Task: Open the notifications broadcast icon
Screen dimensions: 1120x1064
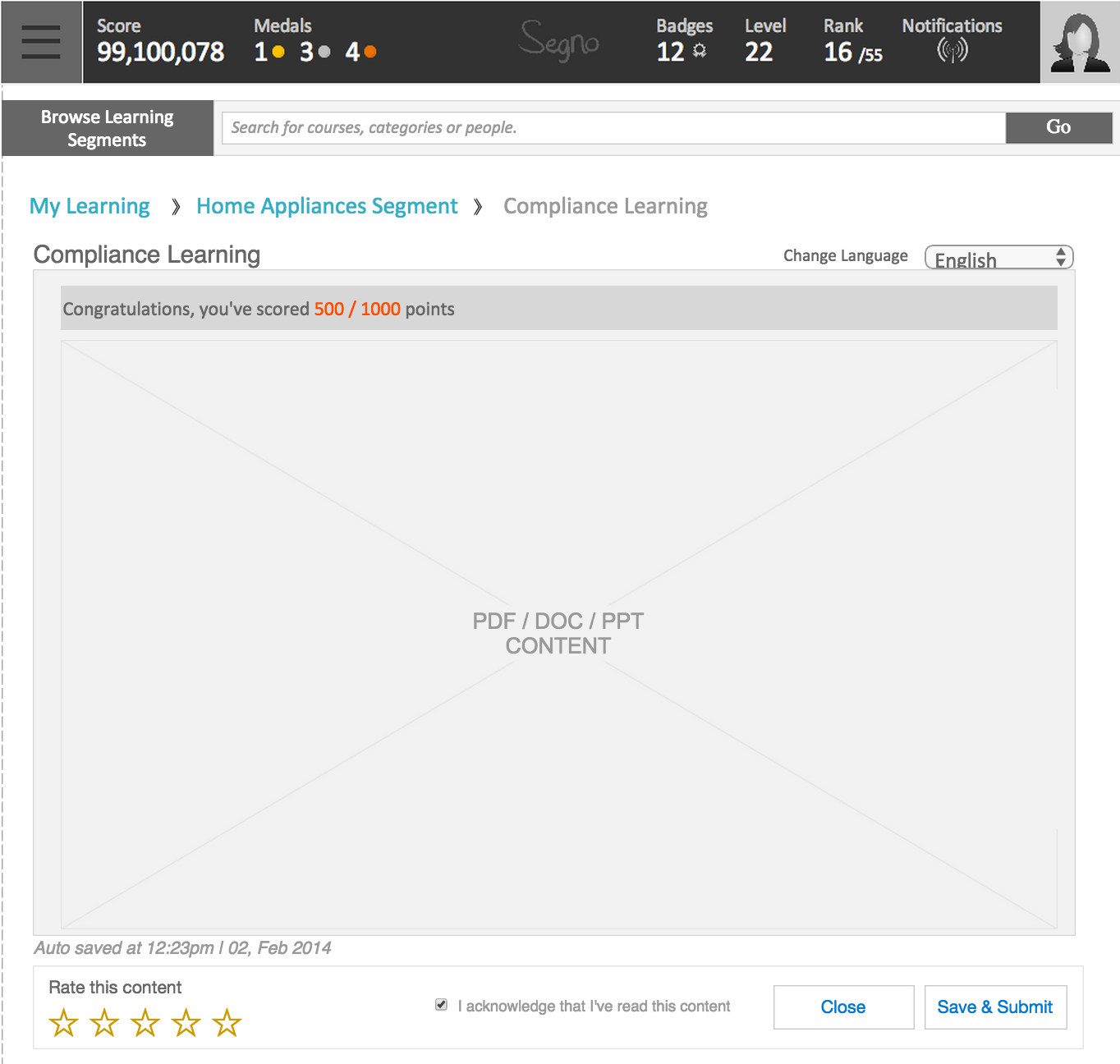Action: click(x=952, y=51)
